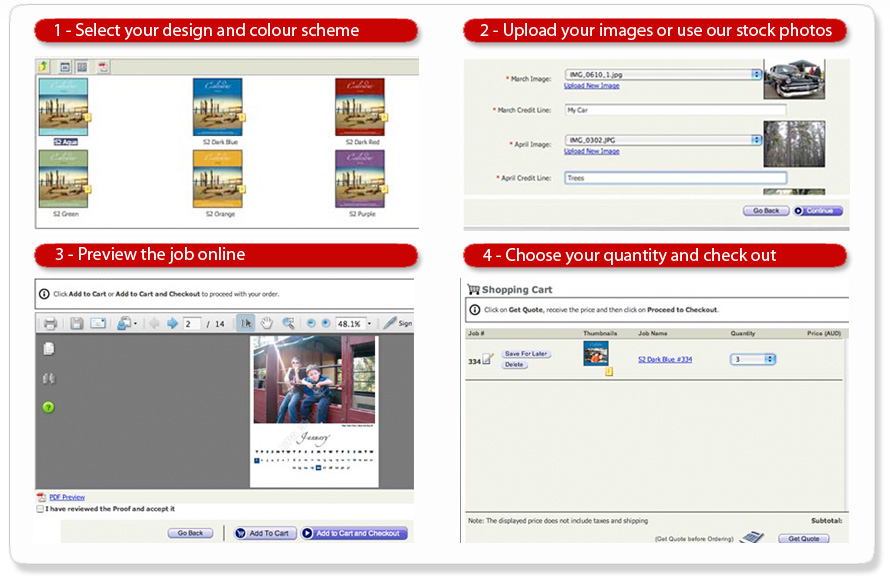Click the up-folder arrow icon in the design browser
Viewport: 890px width, 584px height.
43,67
